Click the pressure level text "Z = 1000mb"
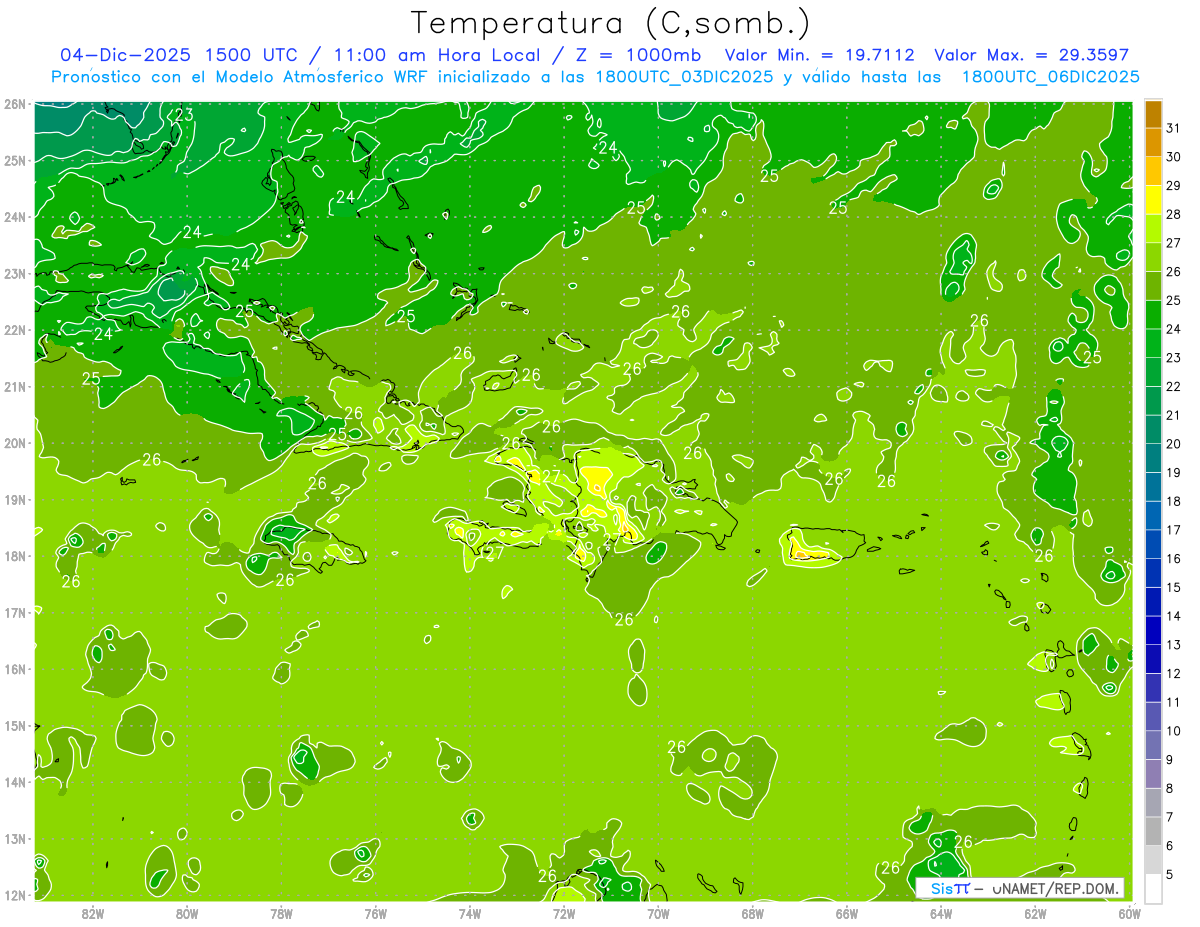Screen dimensions: 1200x927 coord(638,55)
